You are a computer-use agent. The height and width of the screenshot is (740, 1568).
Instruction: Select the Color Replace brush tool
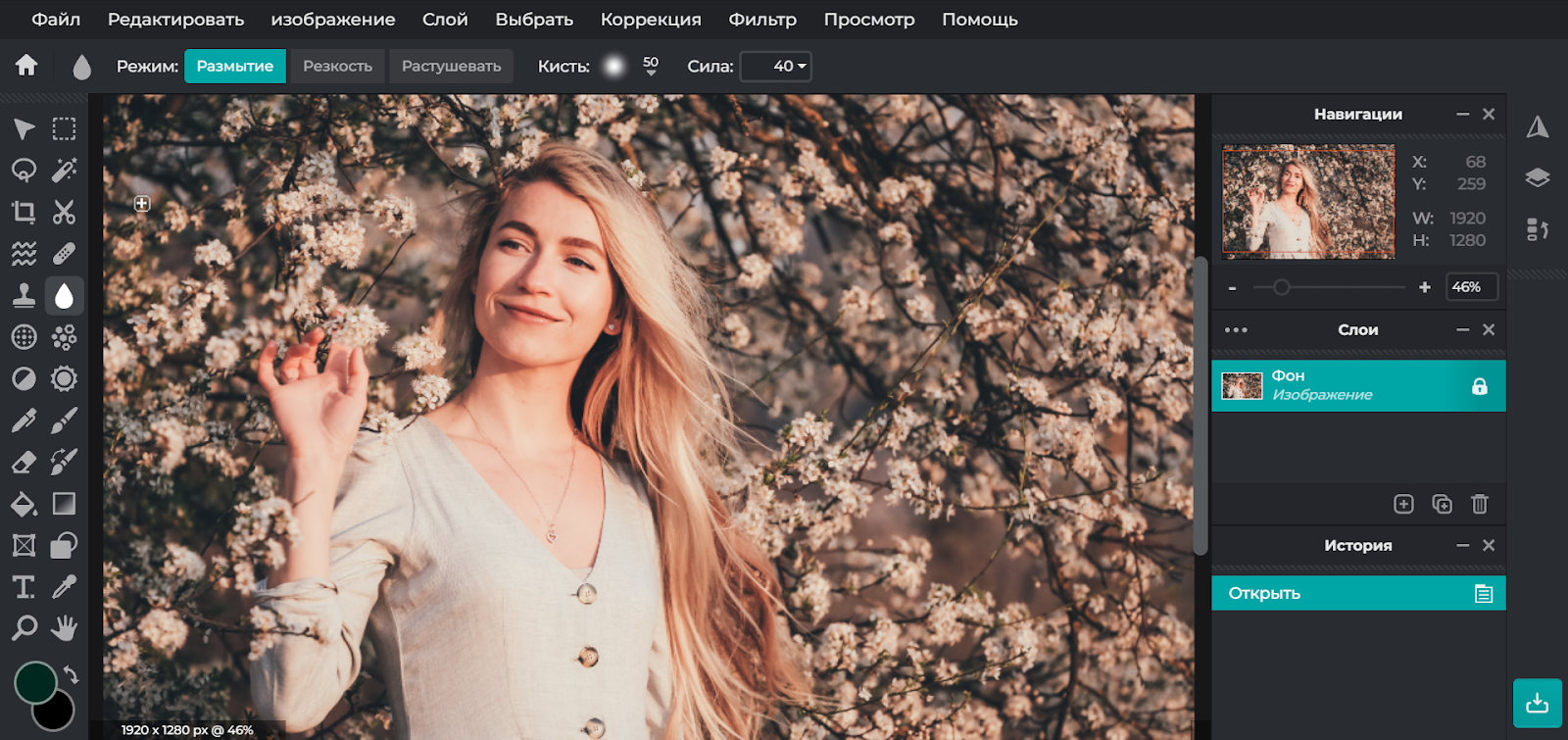point(64,463)
